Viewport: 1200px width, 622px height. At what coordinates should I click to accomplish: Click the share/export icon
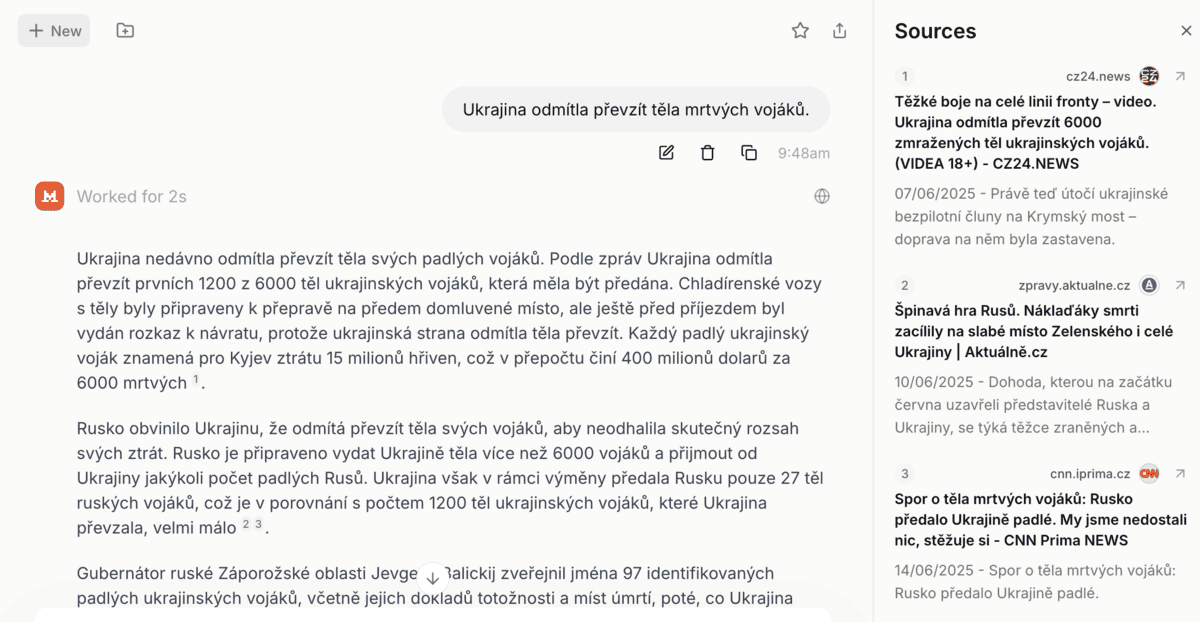[840, 31]
